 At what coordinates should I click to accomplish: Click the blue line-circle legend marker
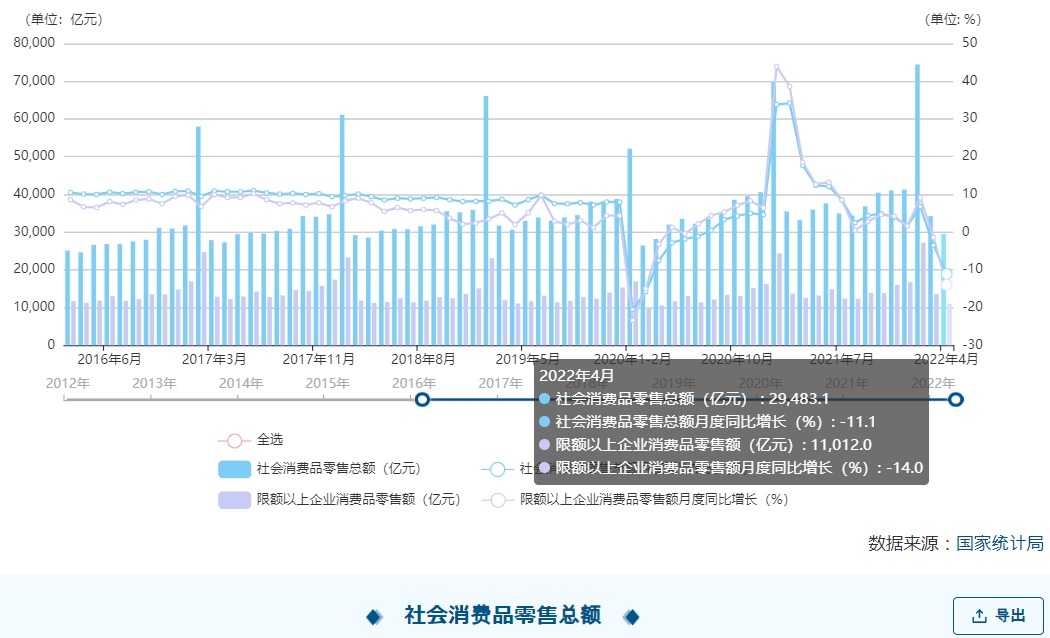pos(497,469)
